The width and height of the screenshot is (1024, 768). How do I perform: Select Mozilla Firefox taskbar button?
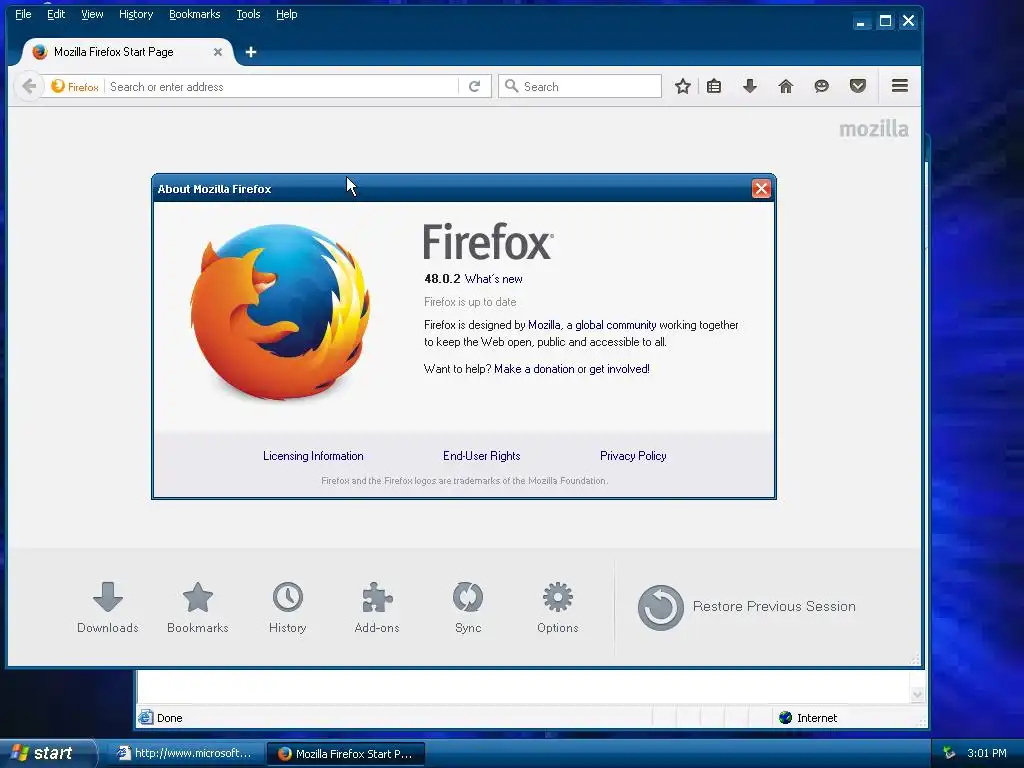click(346, 754)
